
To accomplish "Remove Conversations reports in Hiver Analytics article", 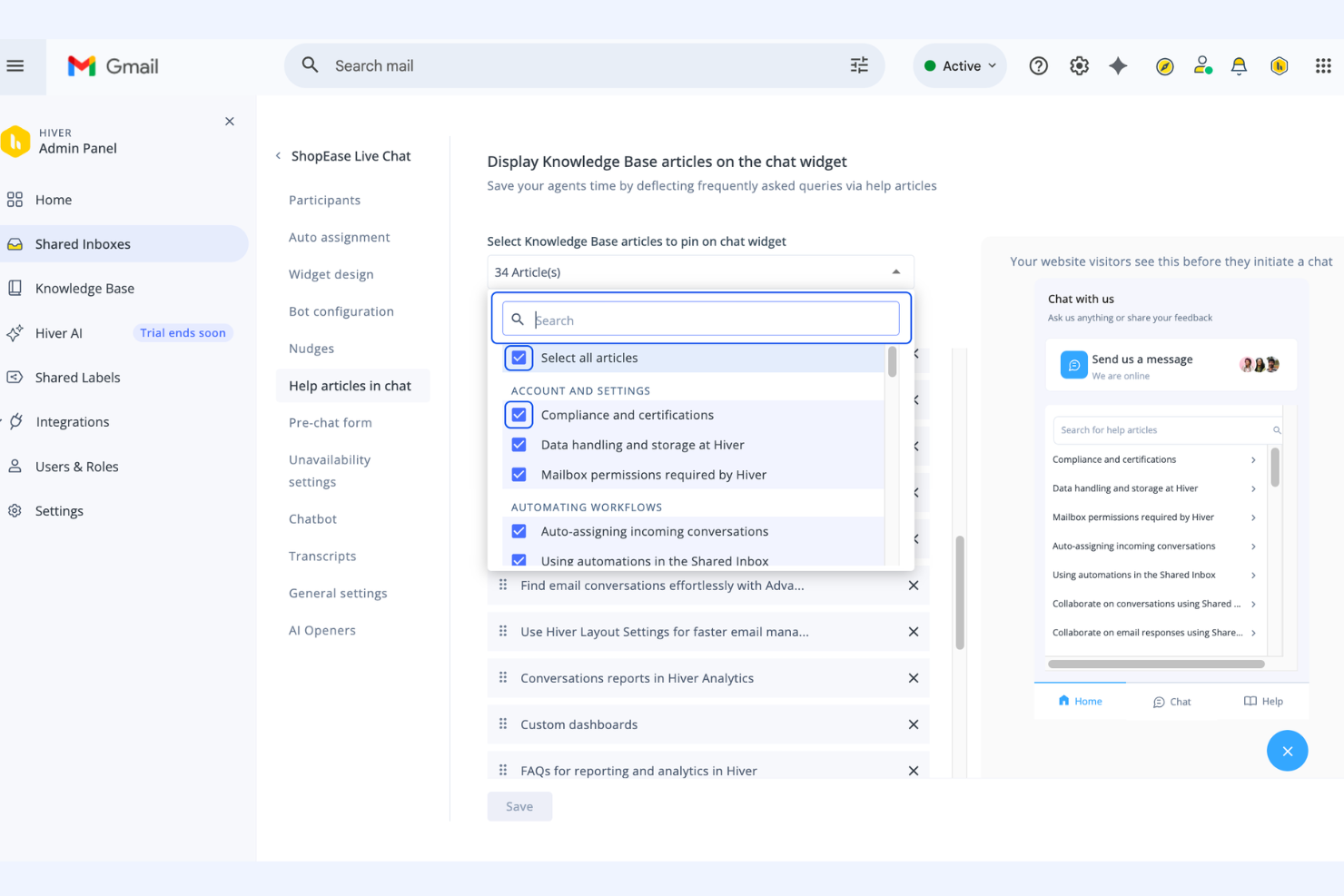I will [x=914, y=678].
